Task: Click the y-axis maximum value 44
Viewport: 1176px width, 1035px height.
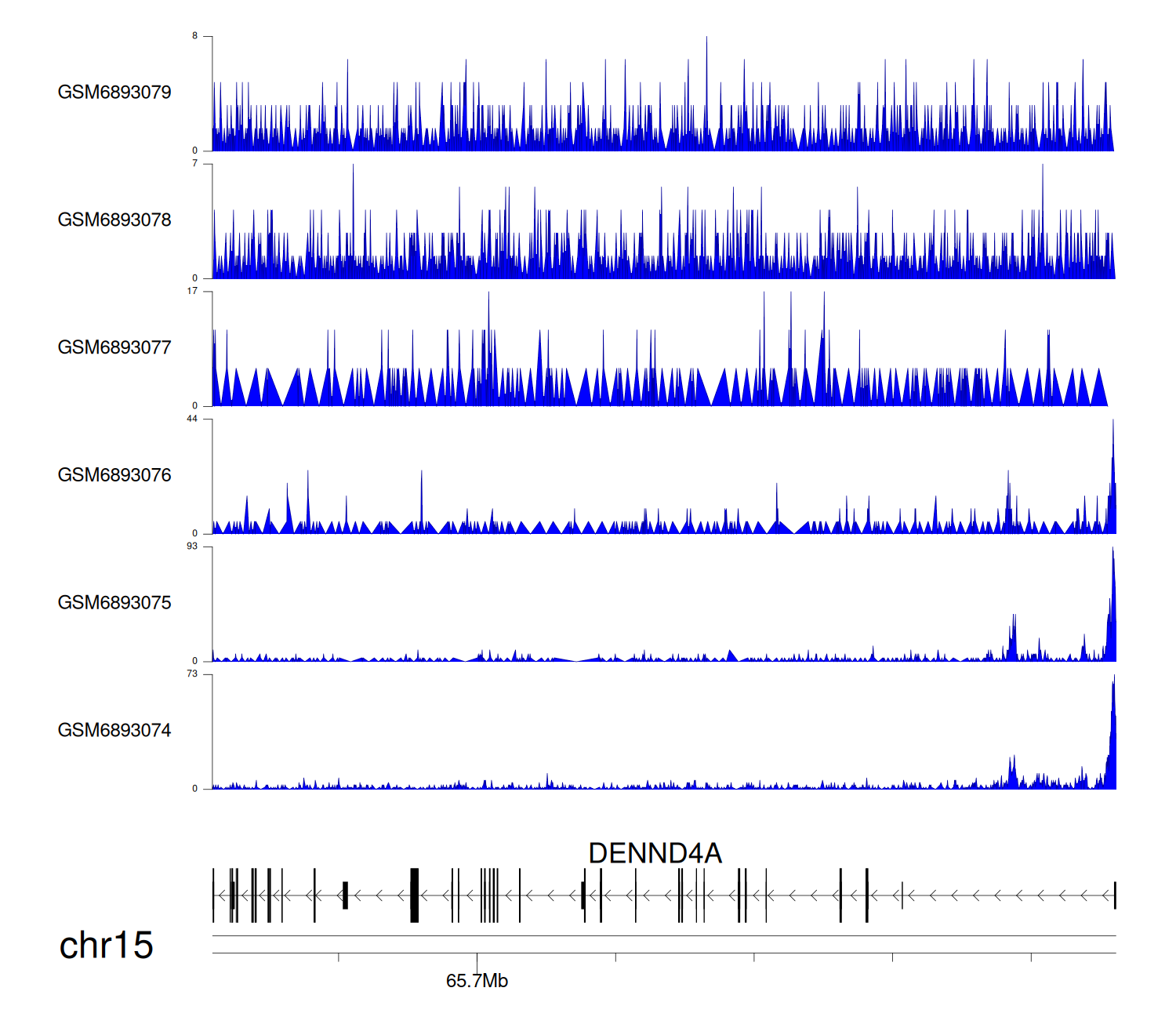Action: point(192,419)
